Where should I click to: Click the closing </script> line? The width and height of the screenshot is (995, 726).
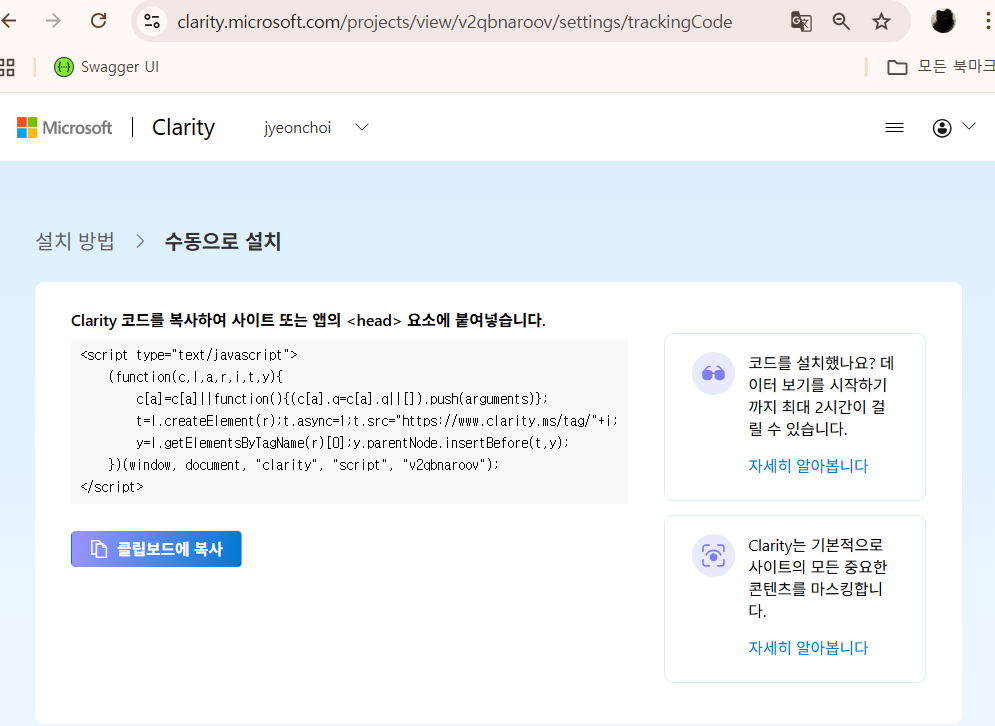click(112, 487)
